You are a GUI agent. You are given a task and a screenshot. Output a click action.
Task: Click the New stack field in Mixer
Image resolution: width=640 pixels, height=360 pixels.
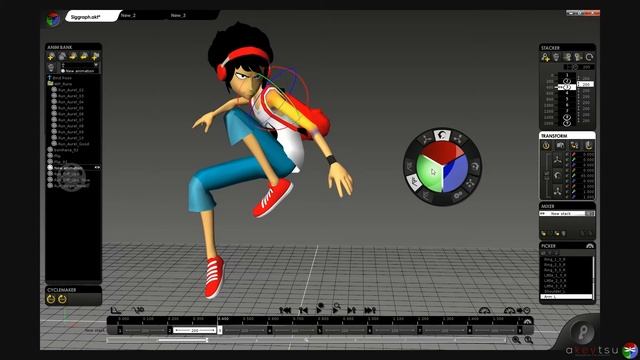(x=562, y=213)
